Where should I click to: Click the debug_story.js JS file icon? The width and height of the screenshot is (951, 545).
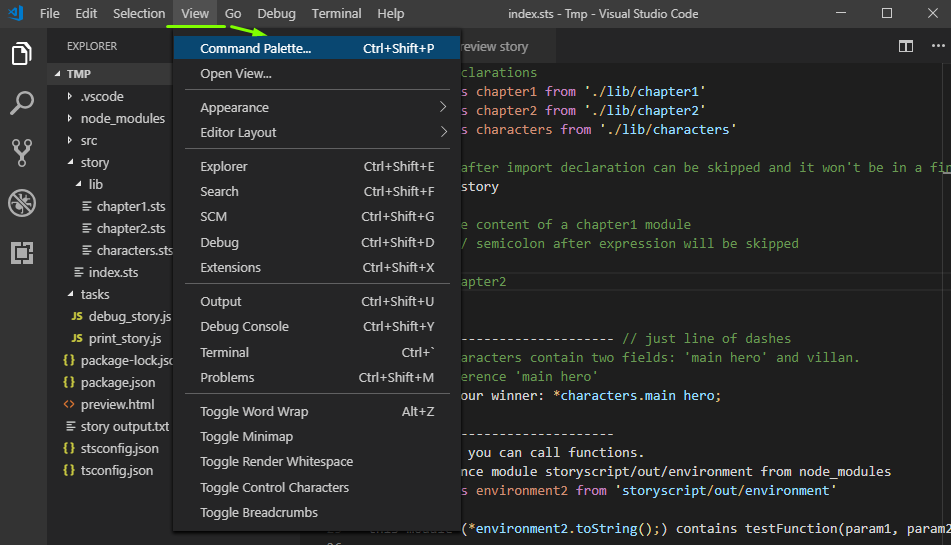[x=76, y=316]
